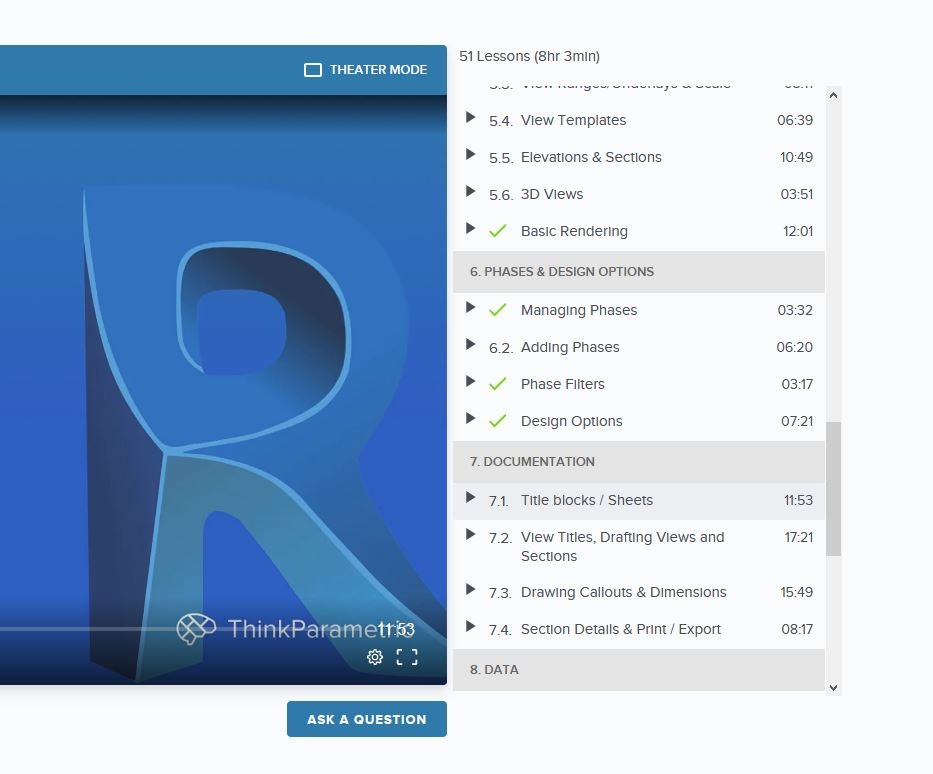The width and height of the screenshot is (933, 774).
Task: Open lesson Title blocks / Sheets
Action: tap(587, 500)
